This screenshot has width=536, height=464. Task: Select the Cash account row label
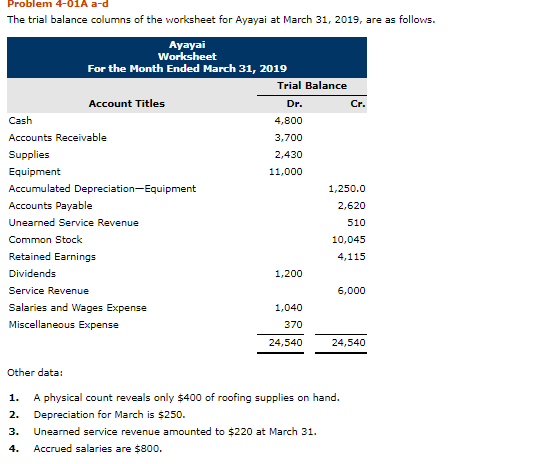pyautogui.click(x=21, y=121)
